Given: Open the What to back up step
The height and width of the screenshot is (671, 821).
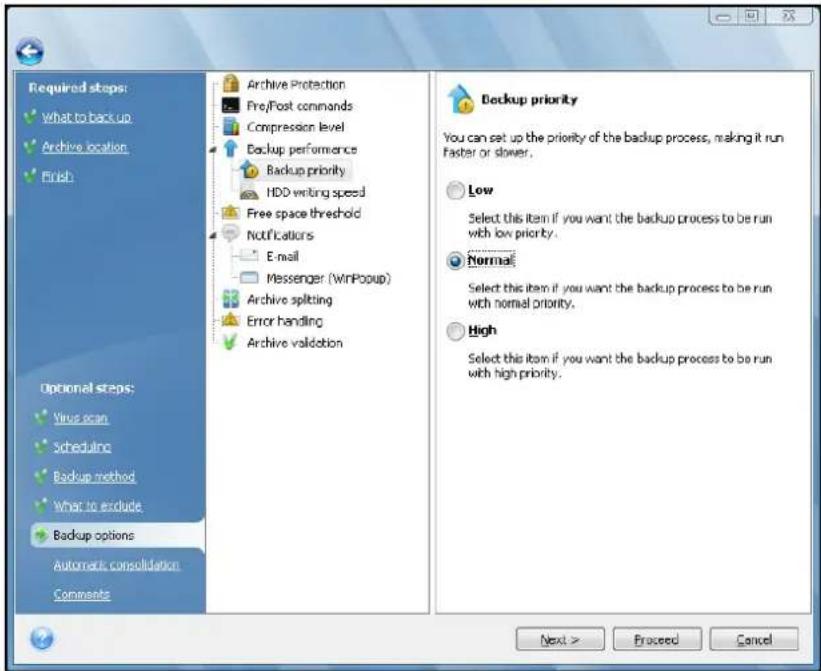Looking at the screenshot, I should click(86, 117).
